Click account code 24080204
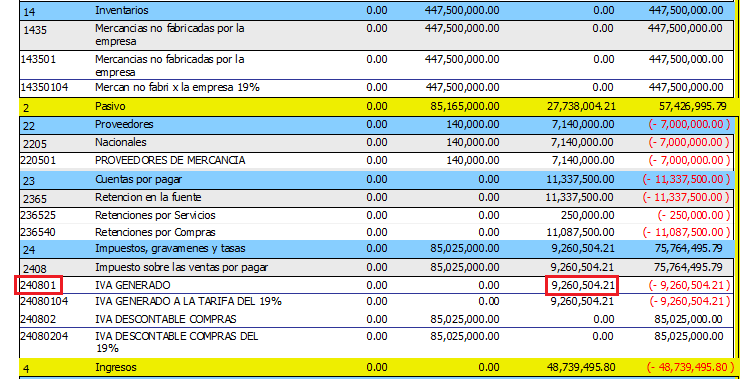The width and height of the screenshot is (744, 379). pos(44,336)
